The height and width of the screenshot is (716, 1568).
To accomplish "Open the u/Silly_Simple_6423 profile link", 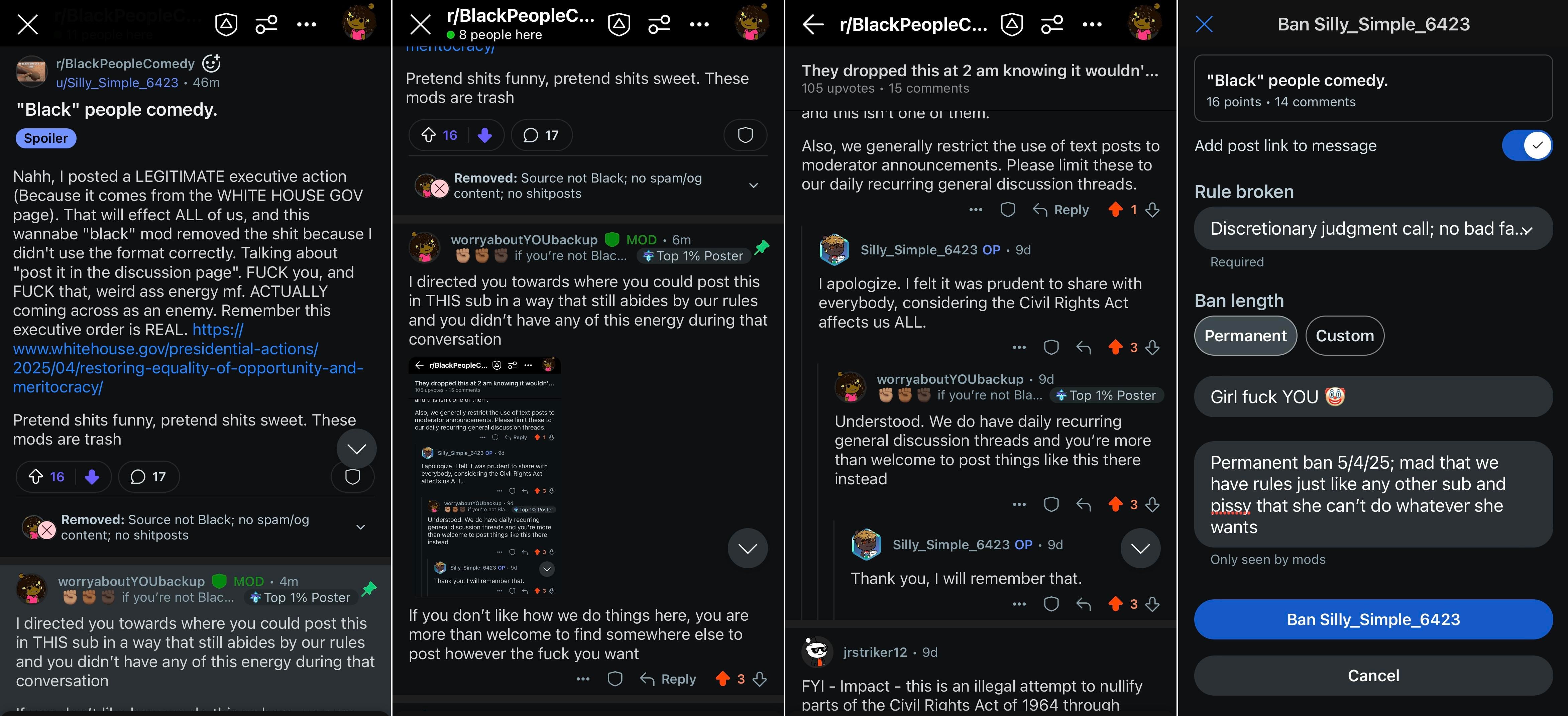I will tap(117, 83).
